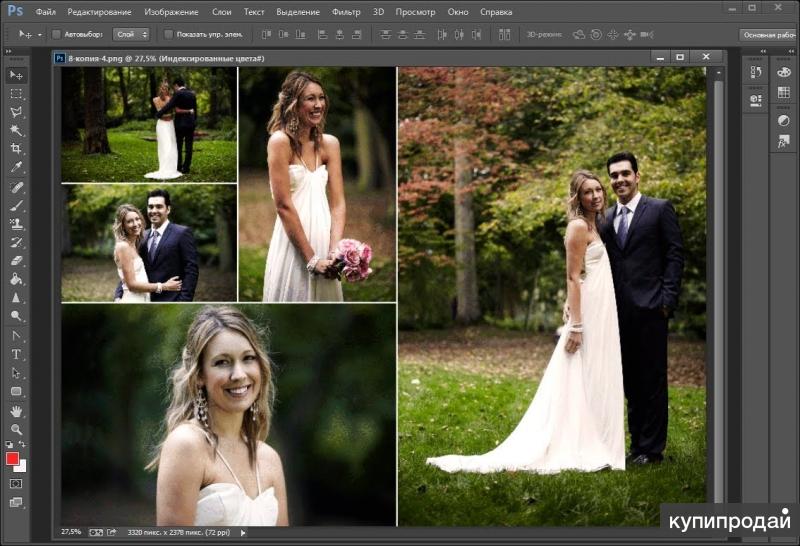800x546 pixels.
Task: Click the Ps application logo
Action: pyautogui.click(x=15, y=11)
